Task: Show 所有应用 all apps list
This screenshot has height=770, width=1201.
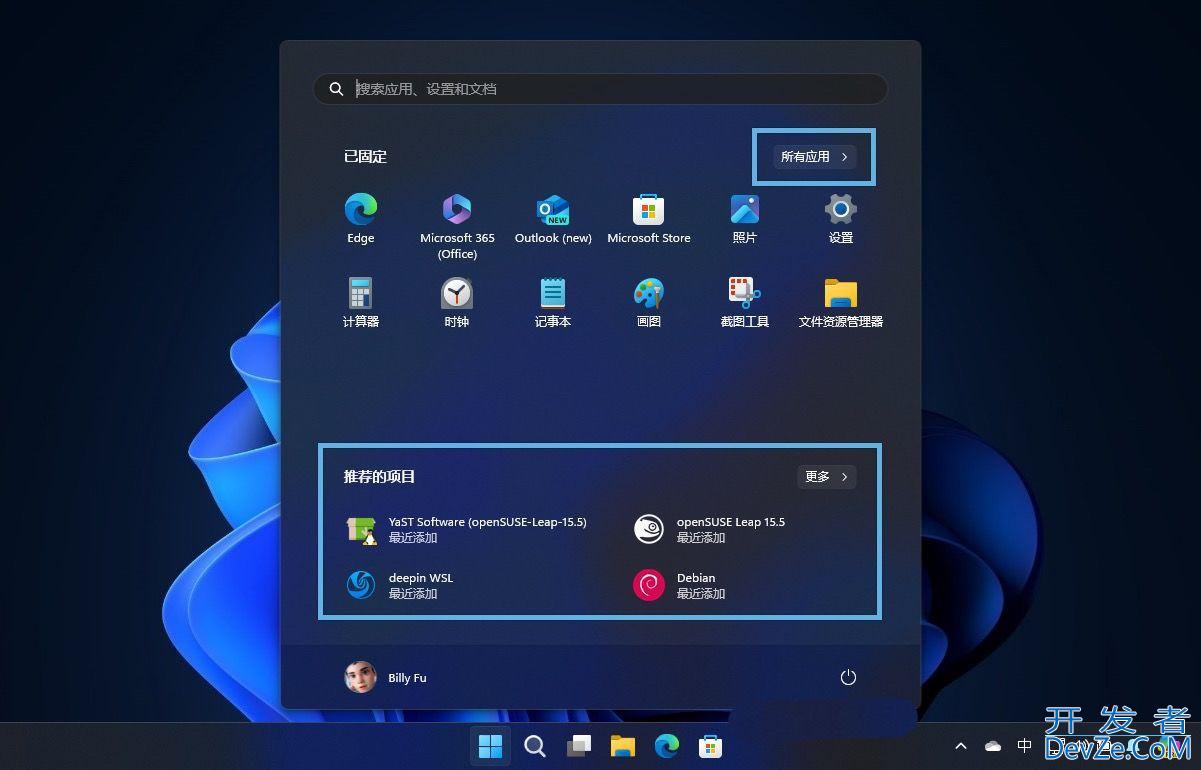Action: tap(815, 156)
